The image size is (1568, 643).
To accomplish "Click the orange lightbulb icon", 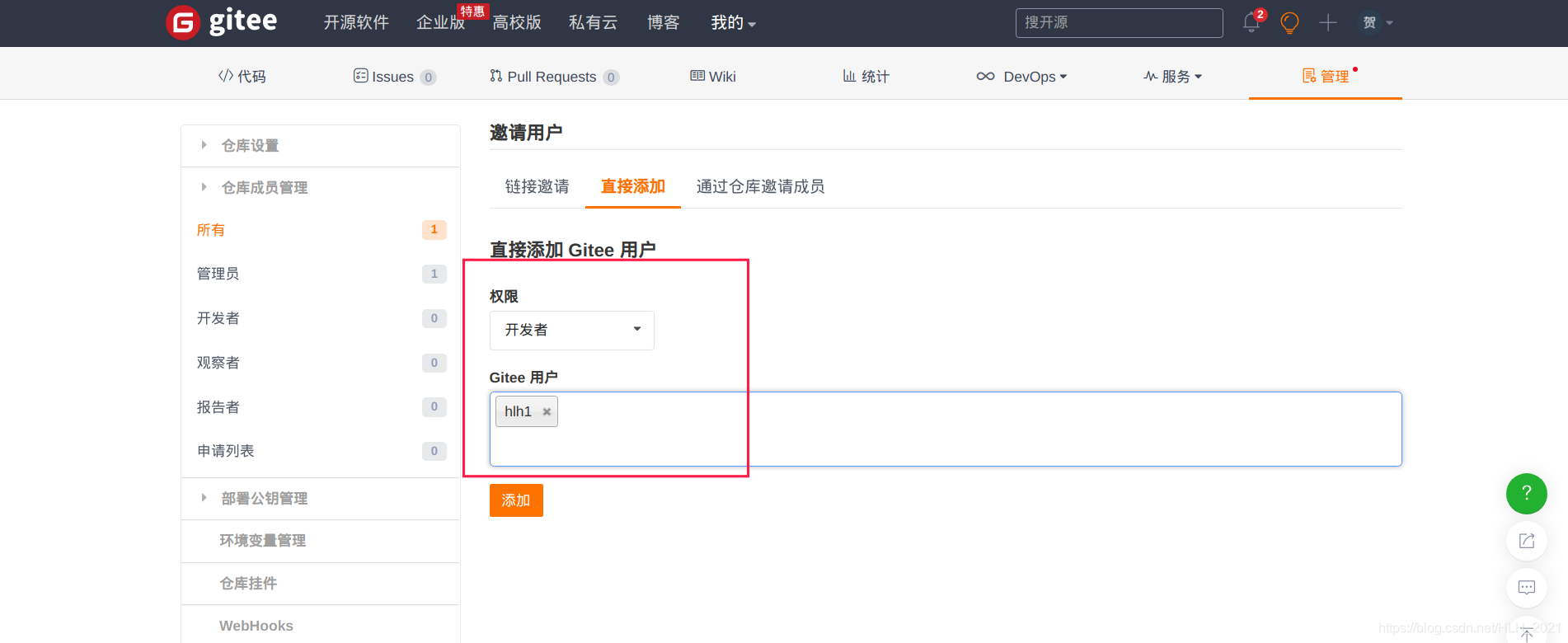I will point(1289,23).
